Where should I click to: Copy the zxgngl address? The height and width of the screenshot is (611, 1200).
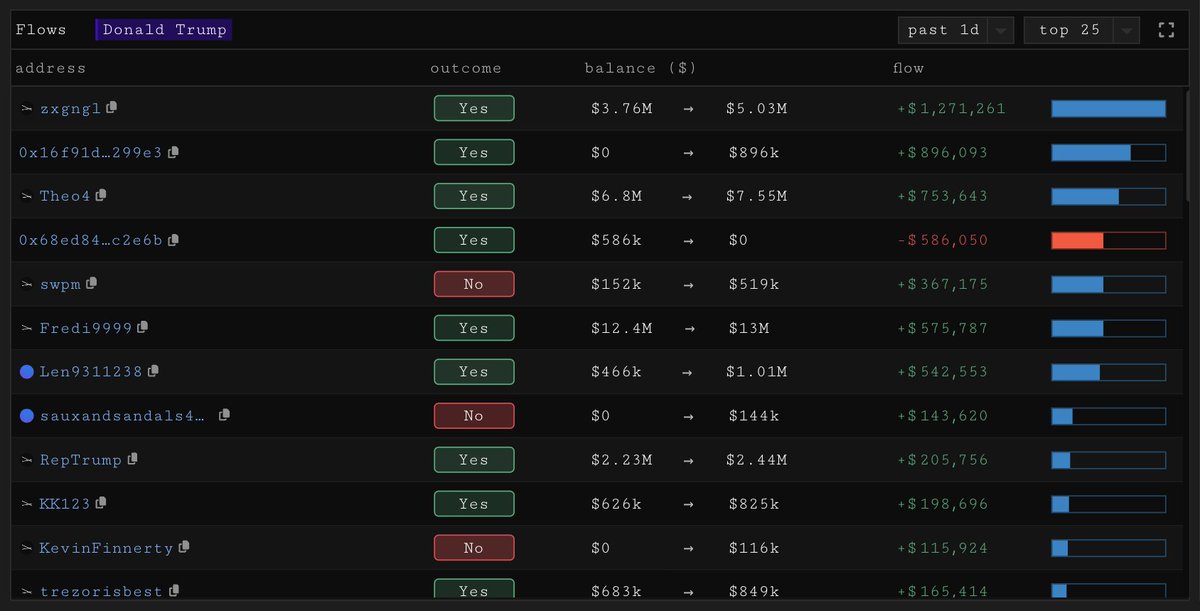pos(112,108)
